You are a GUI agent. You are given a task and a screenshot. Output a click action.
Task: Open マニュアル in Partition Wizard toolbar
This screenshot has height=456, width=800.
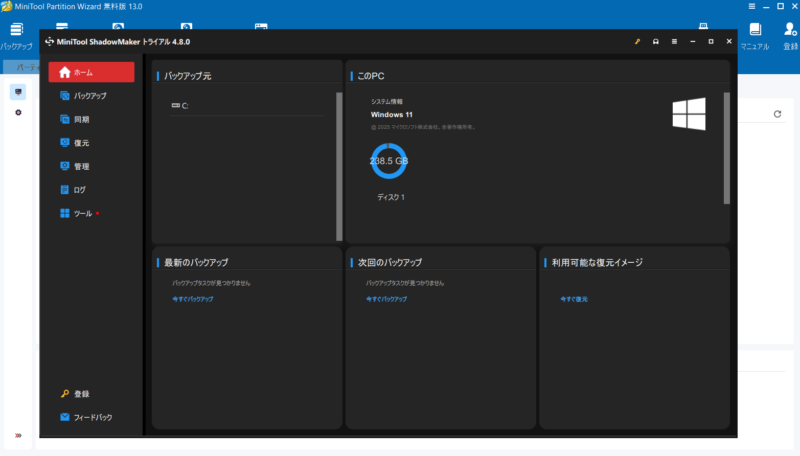pos(755,36)
